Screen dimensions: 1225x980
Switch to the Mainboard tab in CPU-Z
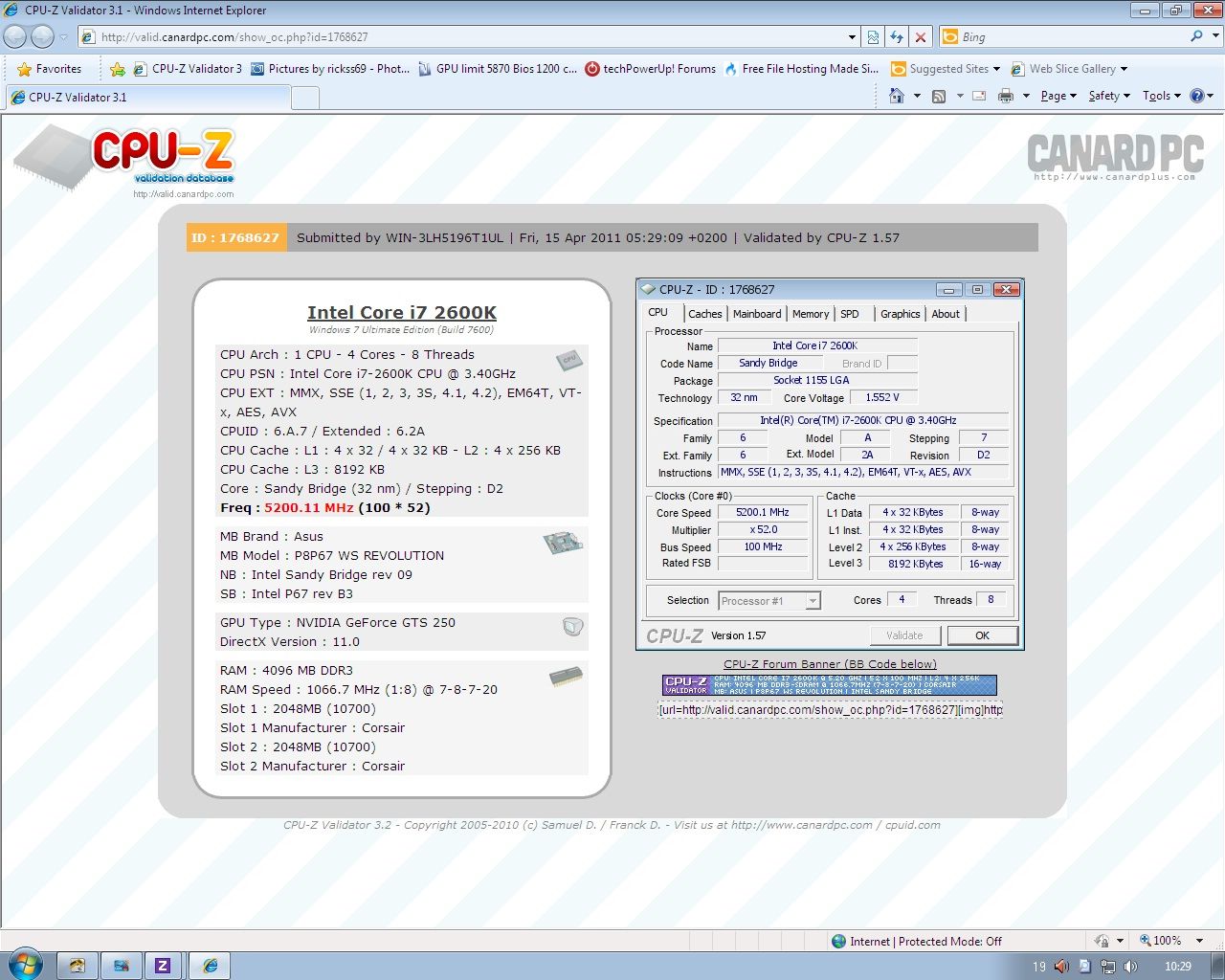coord(757,314)
